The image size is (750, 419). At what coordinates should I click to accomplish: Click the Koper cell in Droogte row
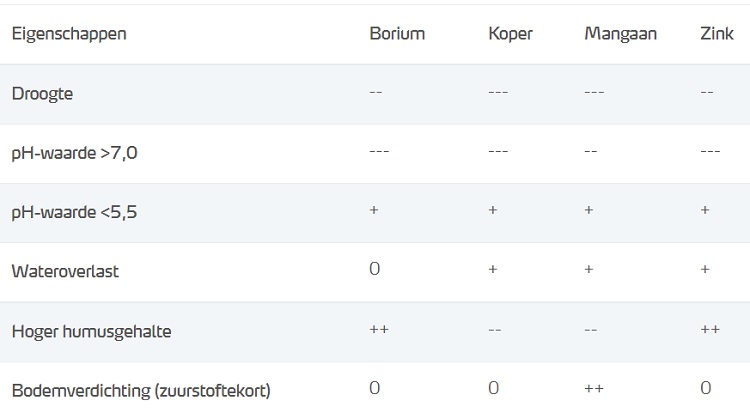498,92
